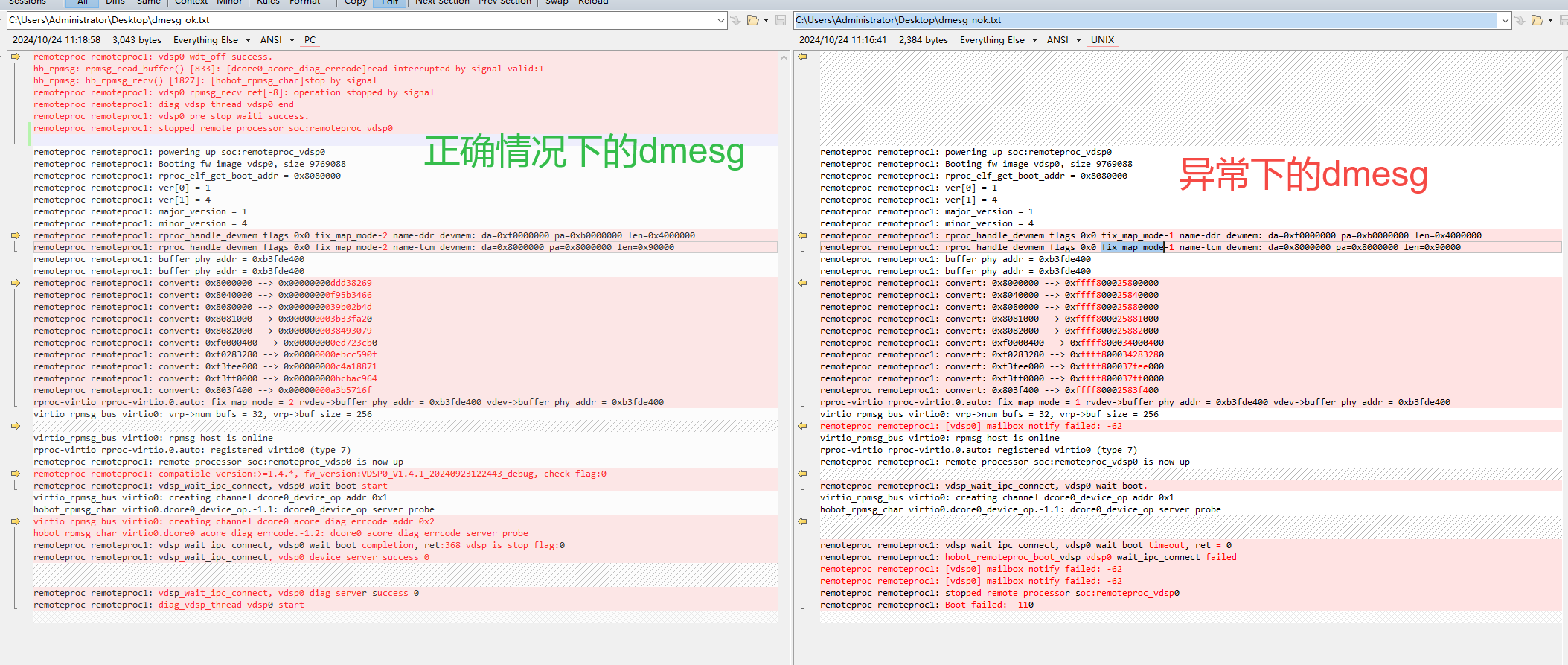Expand the dmesg_ok.txt path dropdown
Image resolution: width=1568 pixels, height=665 pixels.
pyautogui.click(x=720, y=20)
